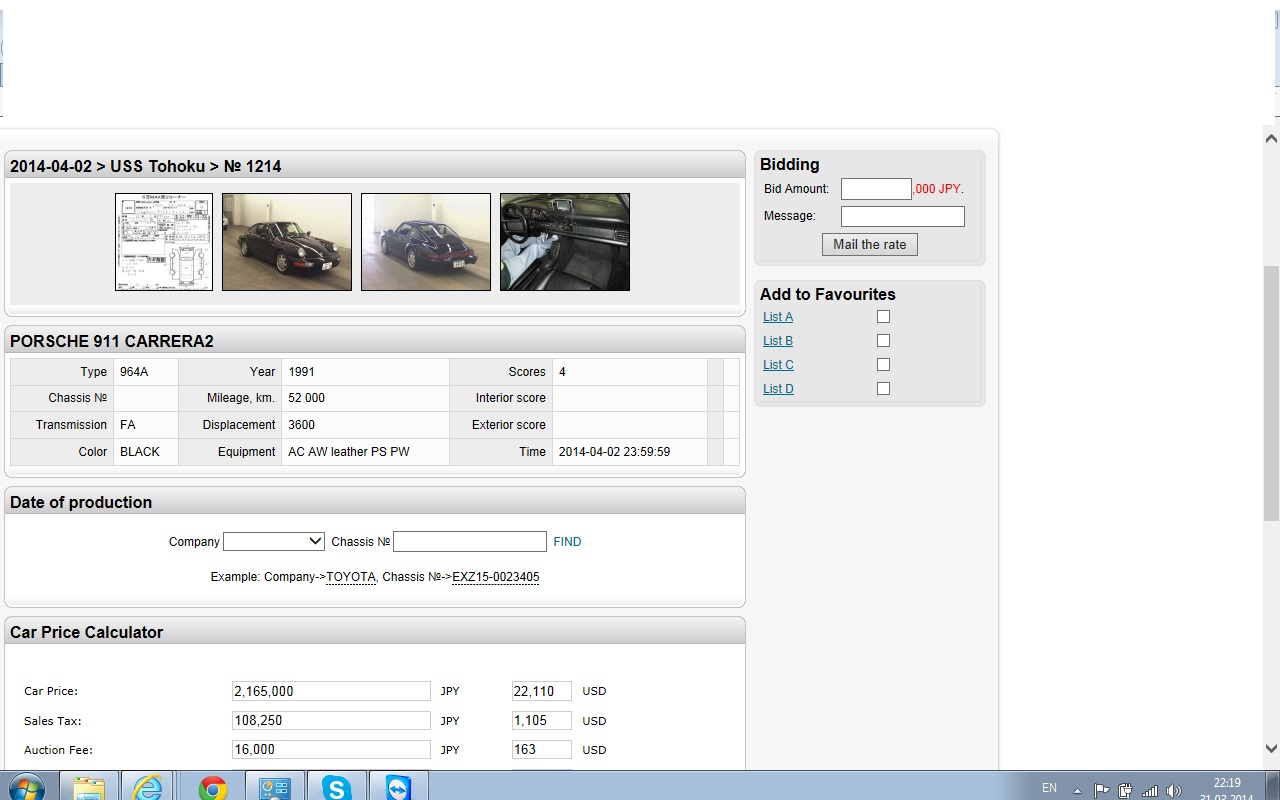Viewport: 1280px width, 800px height.
Task: Click the TOYOTA example link
Action: pyautogui.click(x=351, y=577)
